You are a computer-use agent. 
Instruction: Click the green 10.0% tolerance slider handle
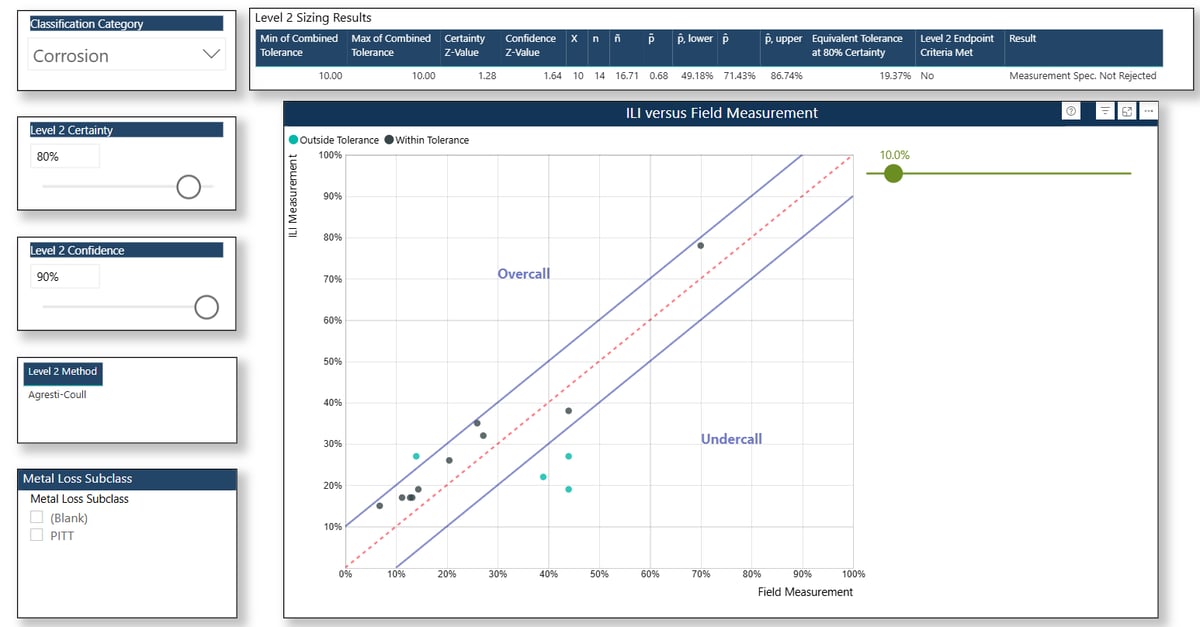point(894,174)
